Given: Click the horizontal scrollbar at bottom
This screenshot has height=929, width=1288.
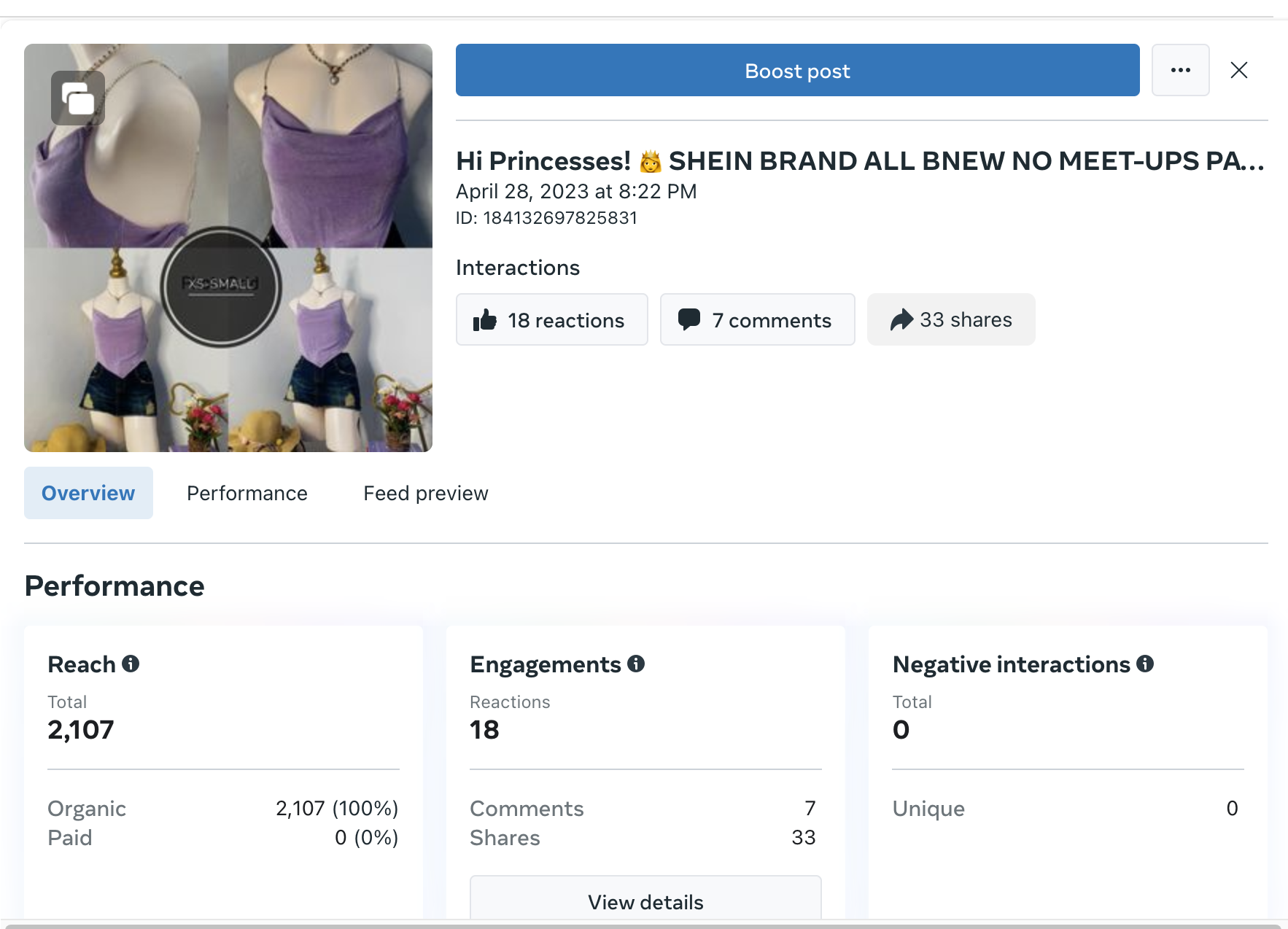Looking at the screenshot, I should click(642, 925).
